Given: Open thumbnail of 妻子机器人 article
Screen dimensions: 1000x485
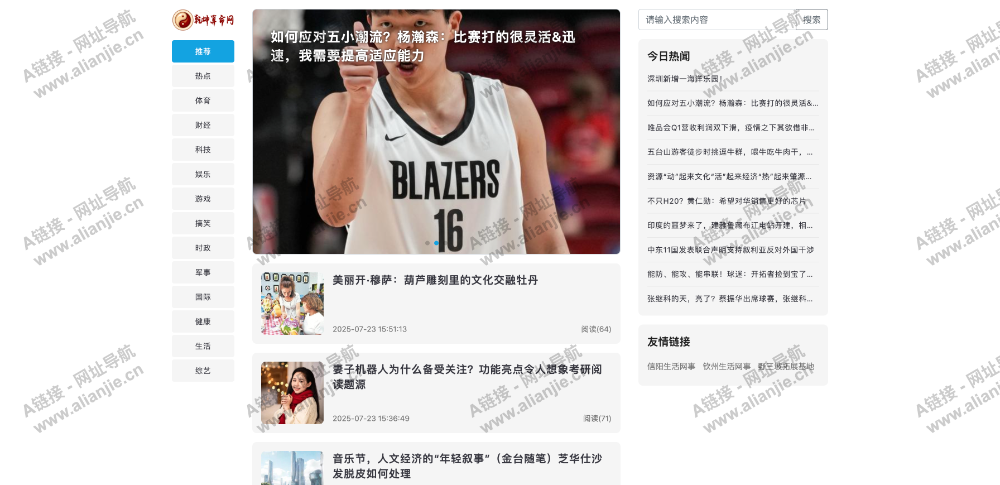Looking at the screenshot, I should tap(292, 393).
